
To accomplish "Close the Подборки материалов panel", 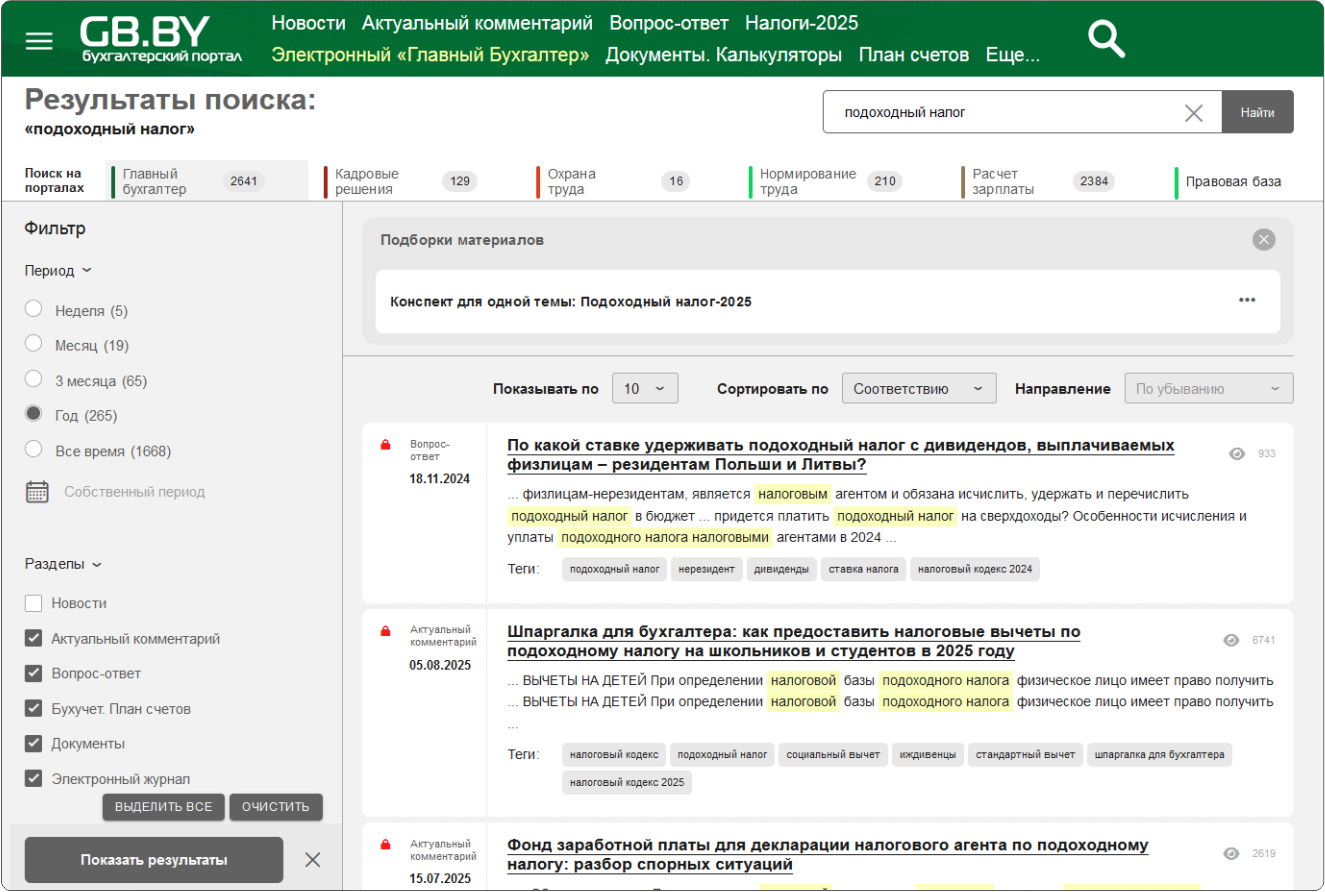I will (1264, 240).
